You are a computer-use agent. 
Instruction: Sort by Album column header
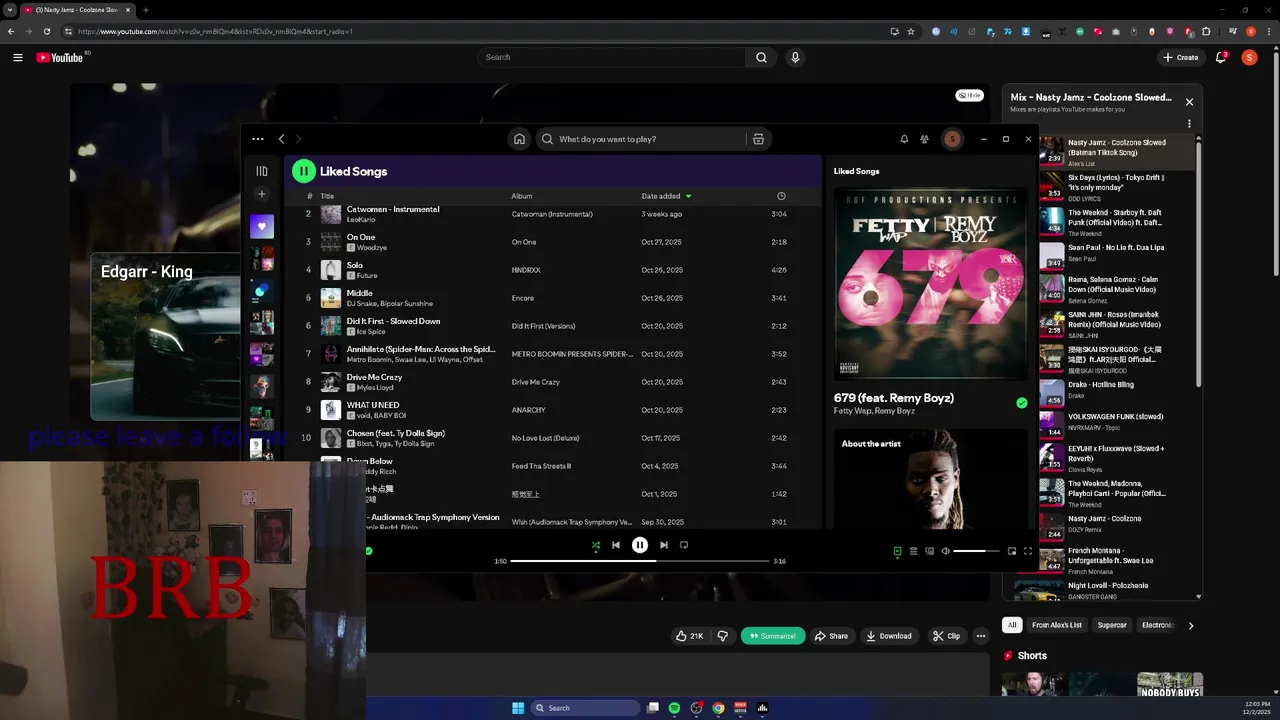click(522, 196)
